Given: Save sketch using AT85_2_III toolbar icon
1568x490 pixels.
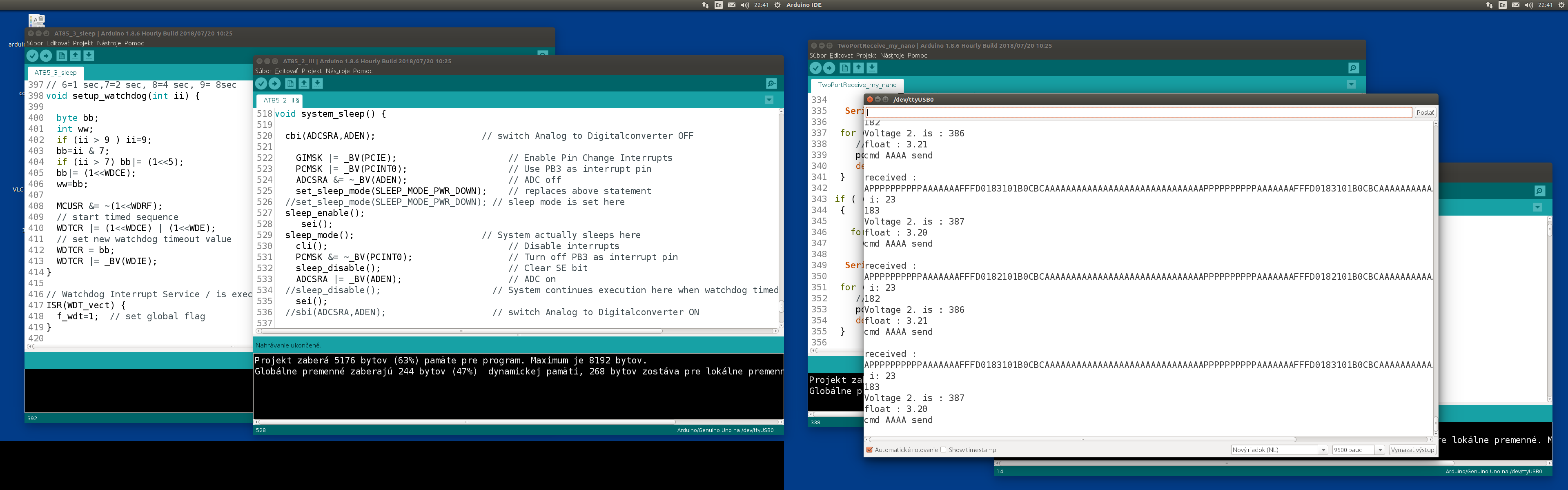Looking at the screenshot, I should [x=318, y=84].
